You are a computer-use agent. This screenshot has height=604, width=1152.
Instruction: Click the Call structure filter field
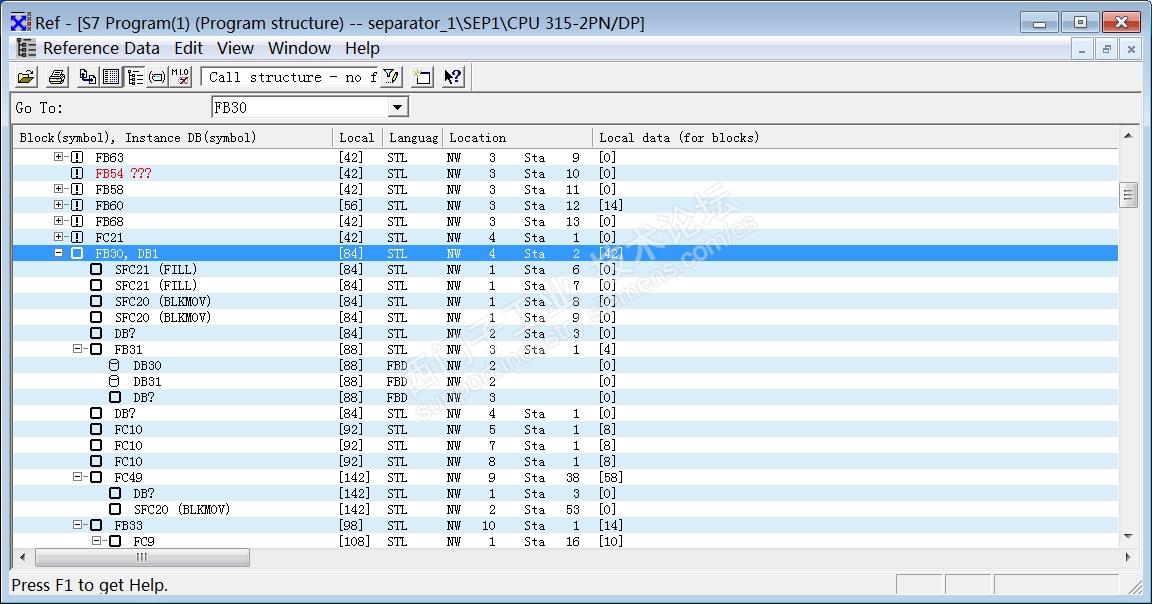click(x=292, y=76)
